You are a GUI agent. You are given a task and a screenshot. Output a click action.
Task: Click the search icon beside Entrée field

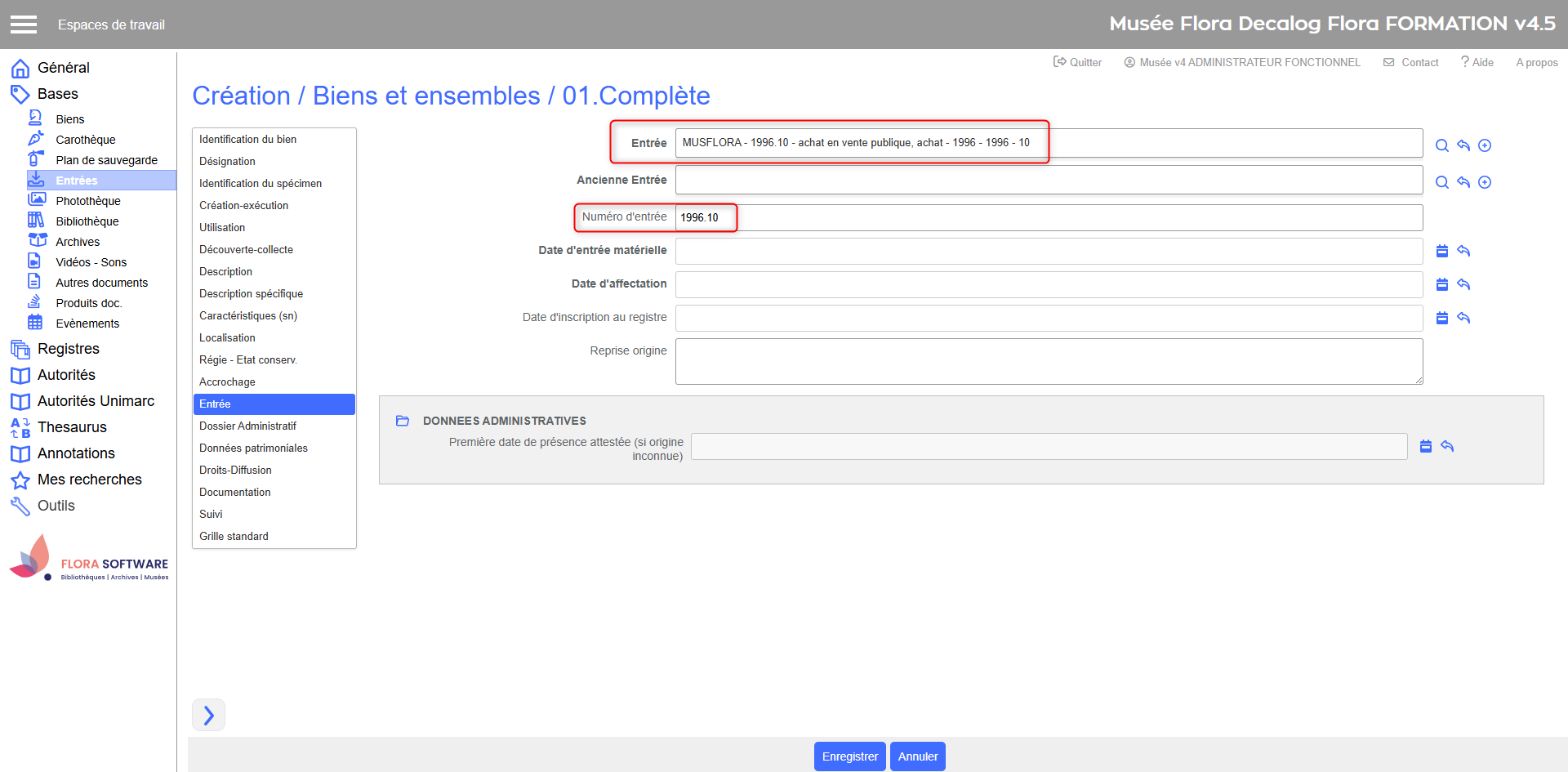click(x=1441, y=145)
